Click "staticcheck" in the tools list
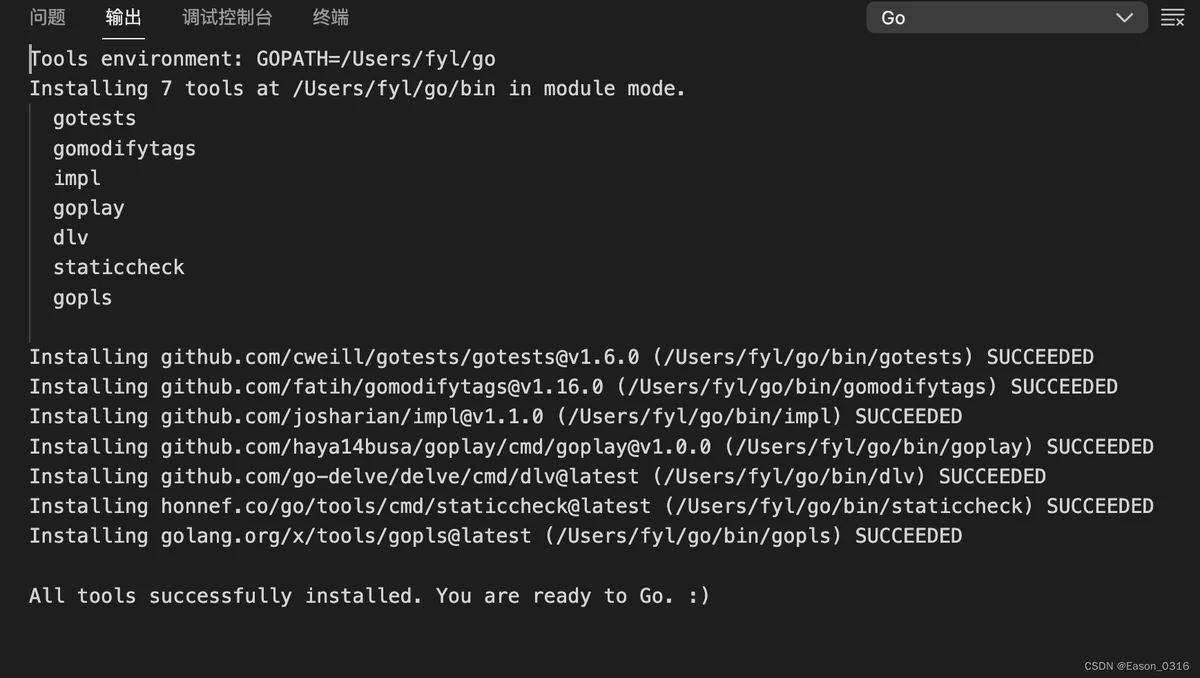The image size is (1200, 678). click(x=119, y=268)
